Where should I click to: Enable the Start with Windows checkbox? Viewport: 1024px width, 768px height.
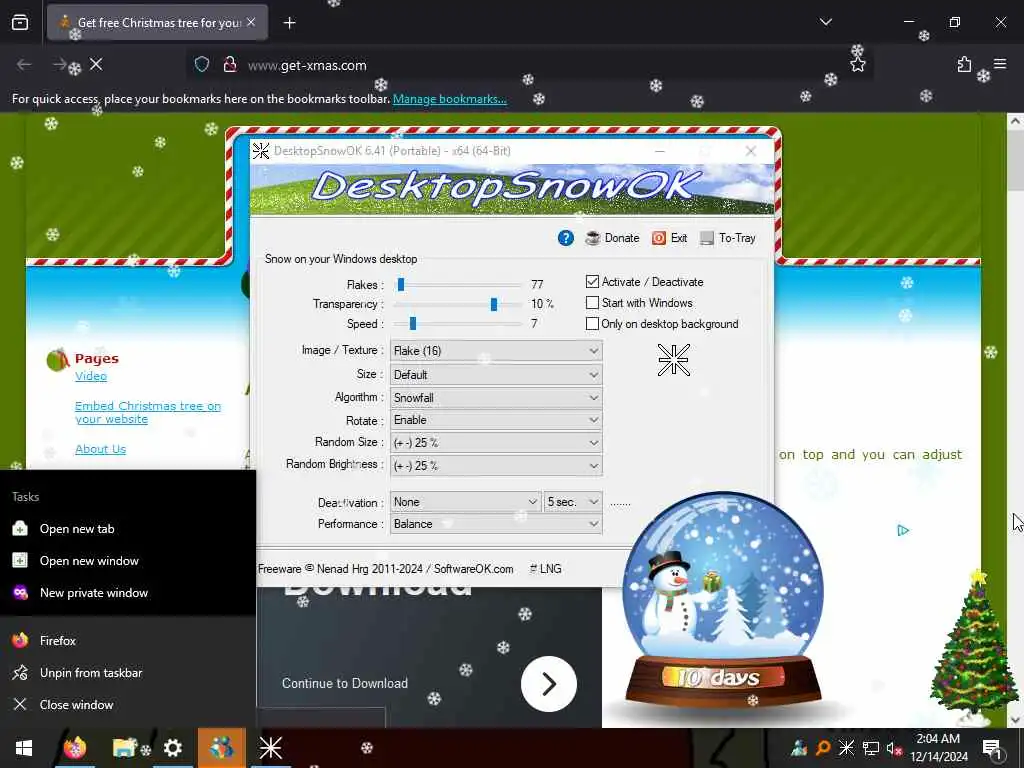[x=592, y=303]
